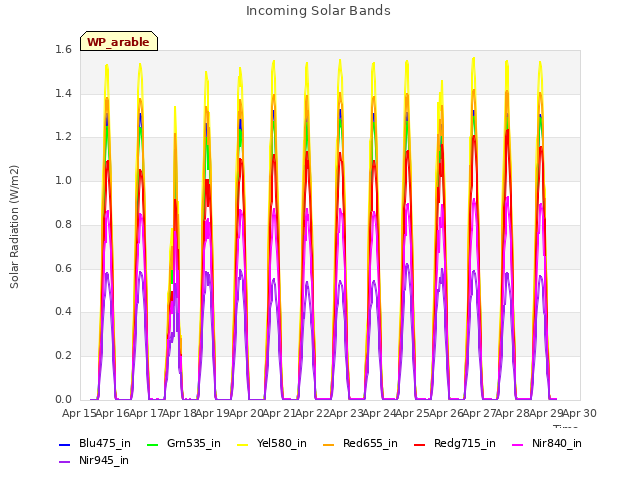Click the Apr 16 x-axis date label
The image size is (640, 480).
[113, 414]
